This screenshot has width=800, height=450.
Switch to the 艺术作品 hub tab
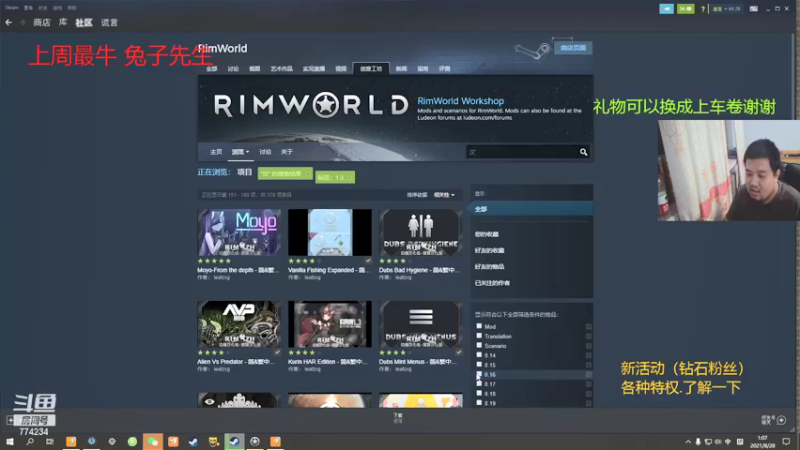(281, 68)
